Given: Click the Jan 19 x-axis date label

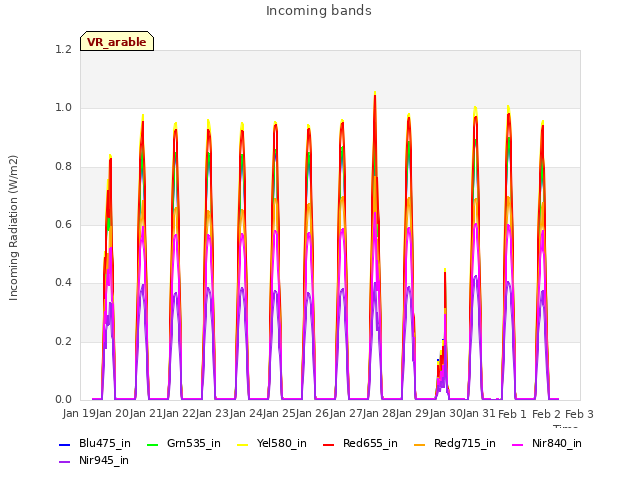Looking at the screenshot, I should coord(79,413).
